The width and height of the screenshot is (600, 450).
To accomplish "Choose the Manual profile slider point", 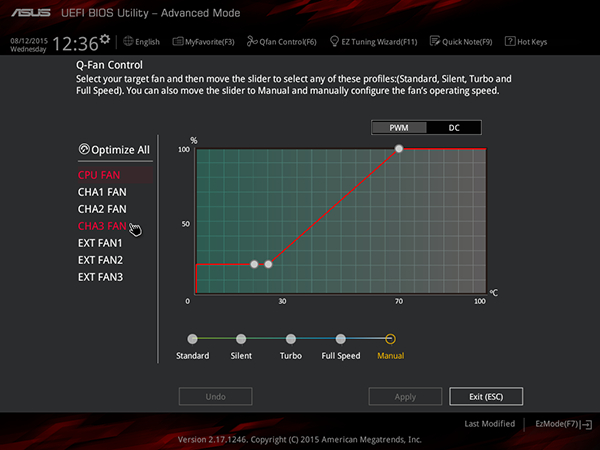I will 390,339.
